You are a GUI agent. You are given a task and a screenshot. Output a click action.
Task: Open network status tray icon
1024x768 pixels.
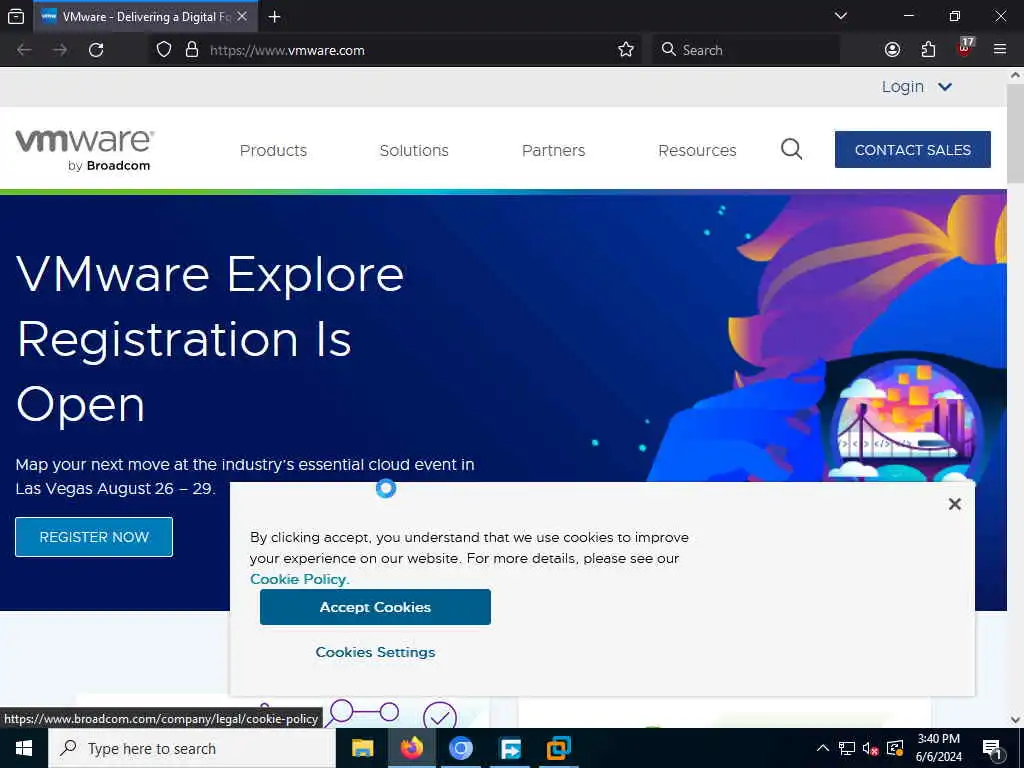tap(847, 748)
